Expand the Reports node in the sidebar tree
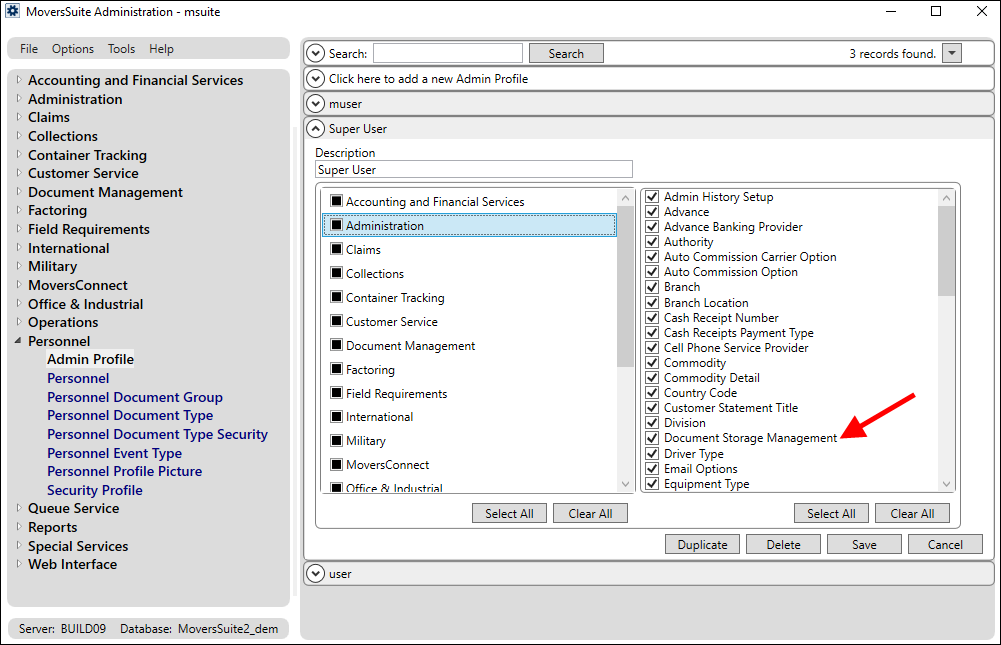This screenshot has height=645, width=1001. (18, 527)
